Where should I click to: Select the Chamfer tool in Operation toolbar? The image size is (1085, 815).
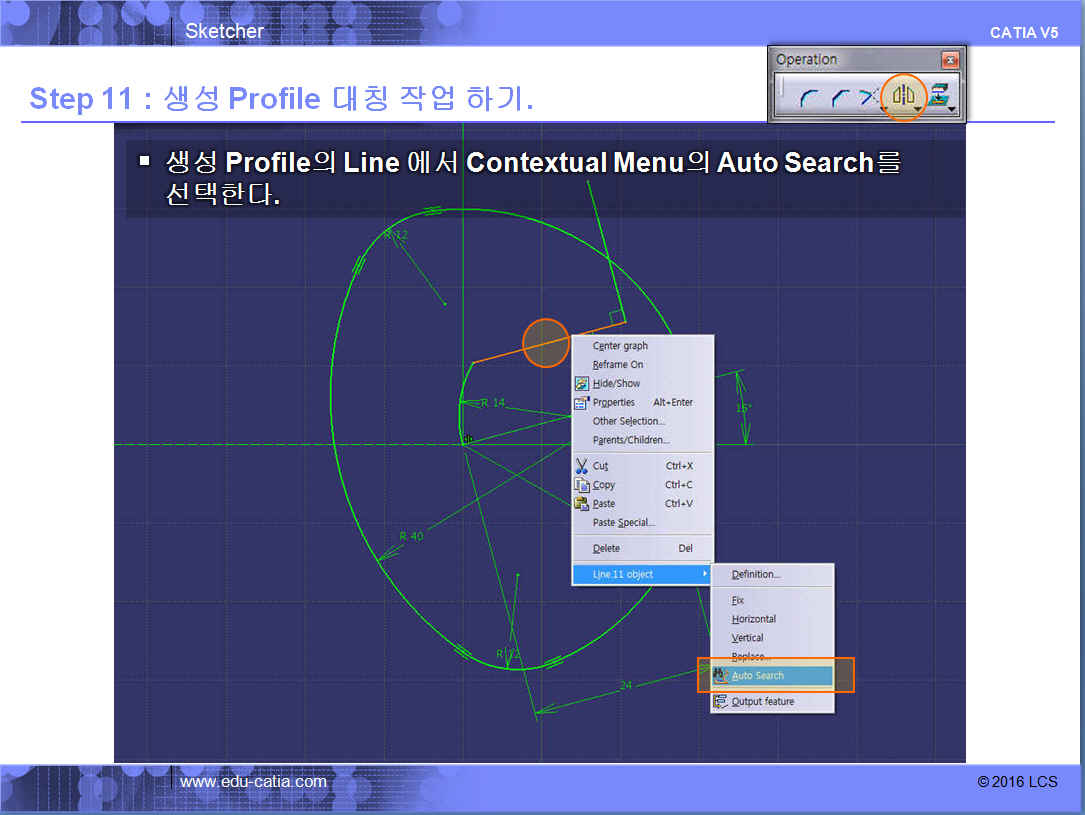point(838,97)
